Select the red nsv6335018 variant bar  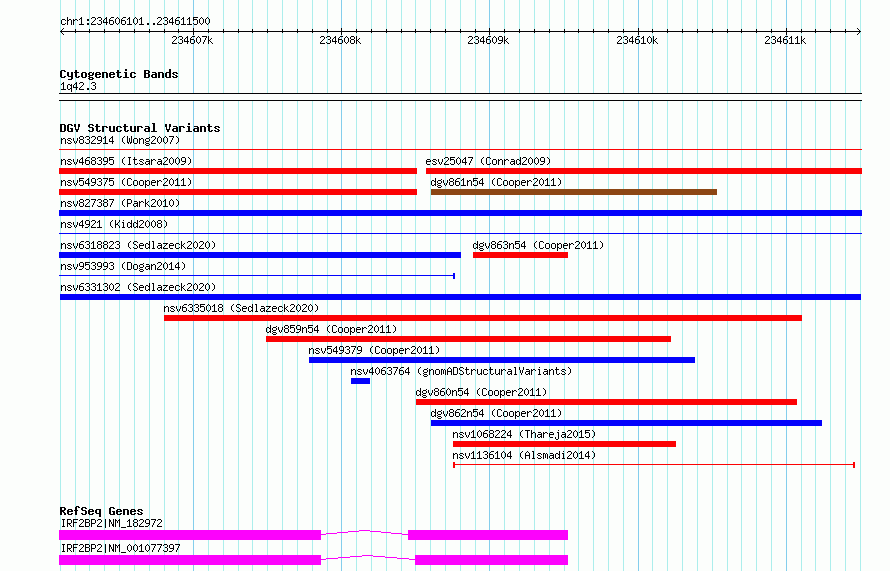[483, 318]
